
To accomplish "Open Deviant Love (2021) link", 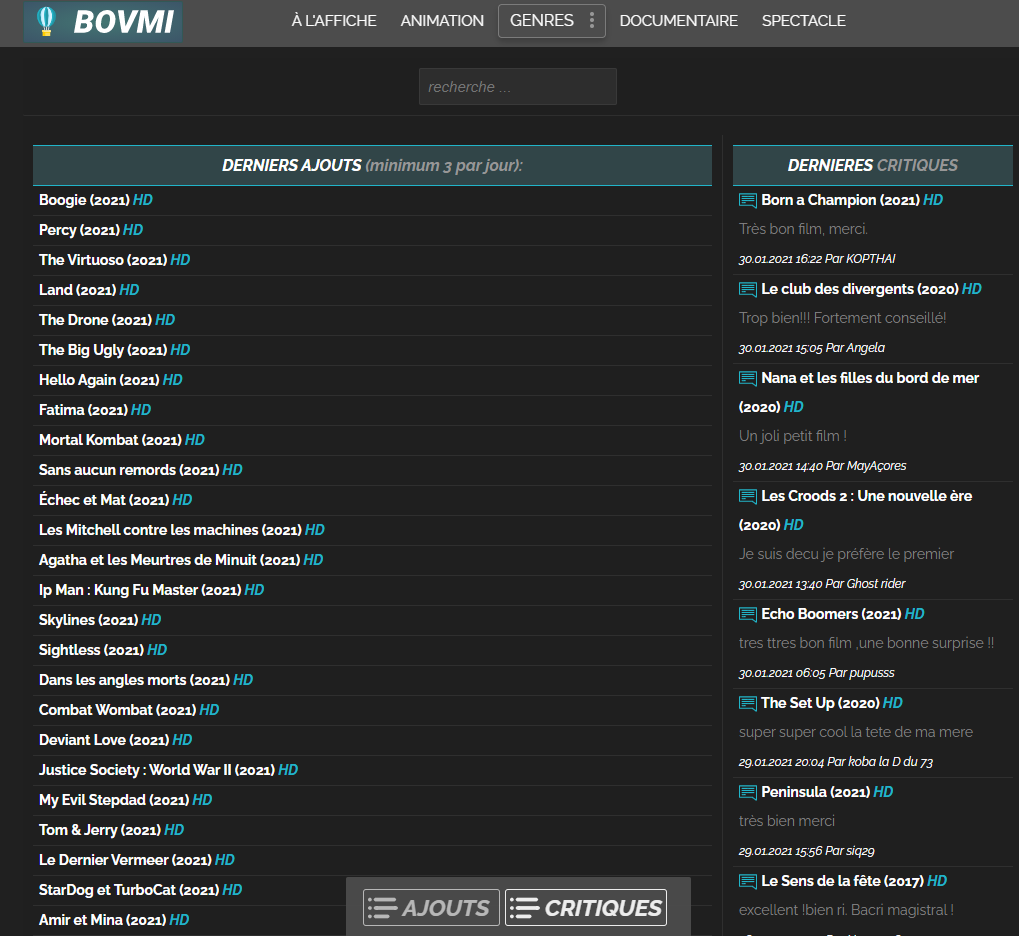I will click(x=116, y=740).
